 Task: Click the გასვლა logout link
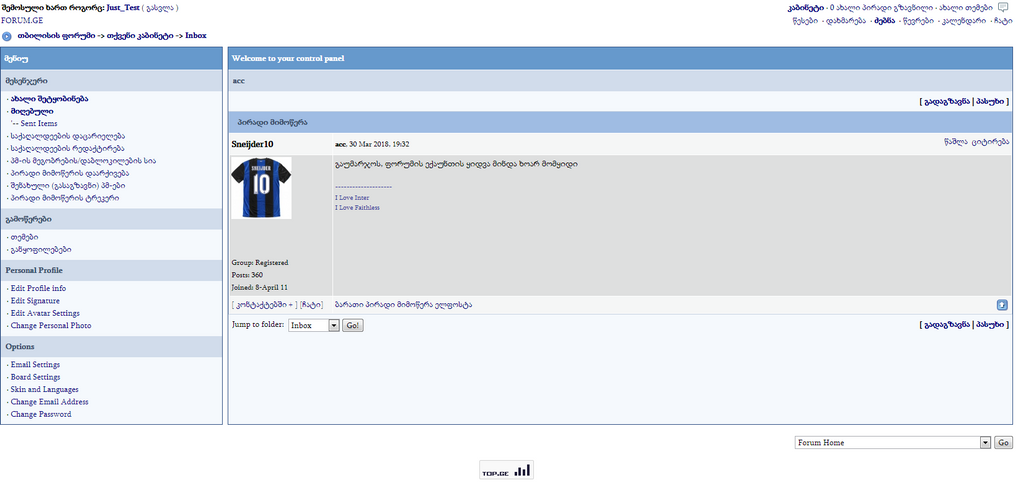[160, 8]
